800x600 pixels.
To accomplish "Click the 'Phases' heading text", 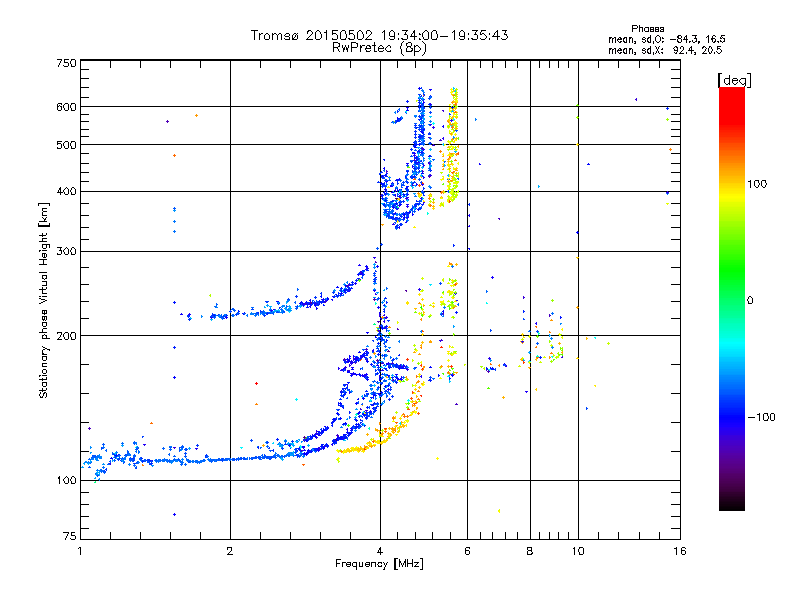I will pos(647,29).
